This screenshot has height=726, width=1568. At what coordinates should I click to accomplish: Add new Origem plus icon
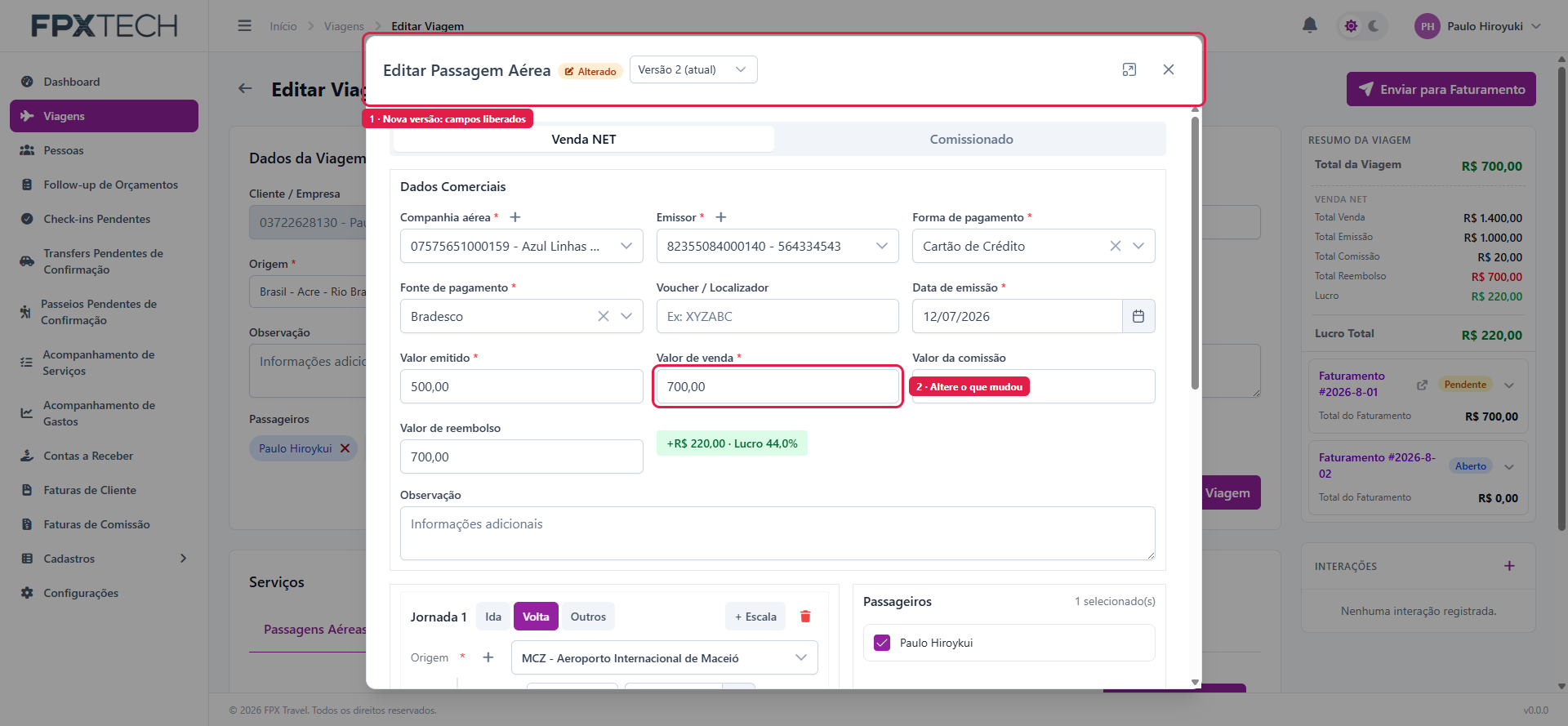pos(488,657)
